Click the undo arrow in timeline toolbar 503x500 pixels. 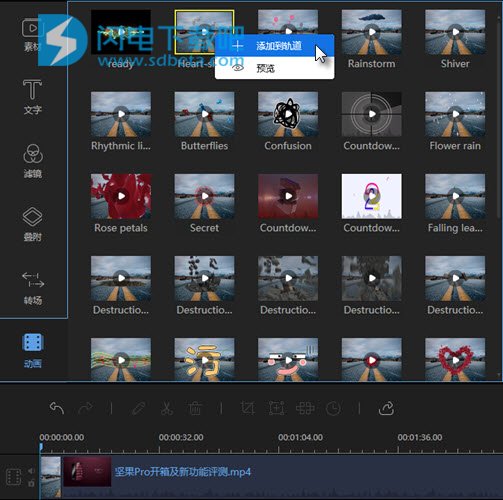(x=57, y=408)
